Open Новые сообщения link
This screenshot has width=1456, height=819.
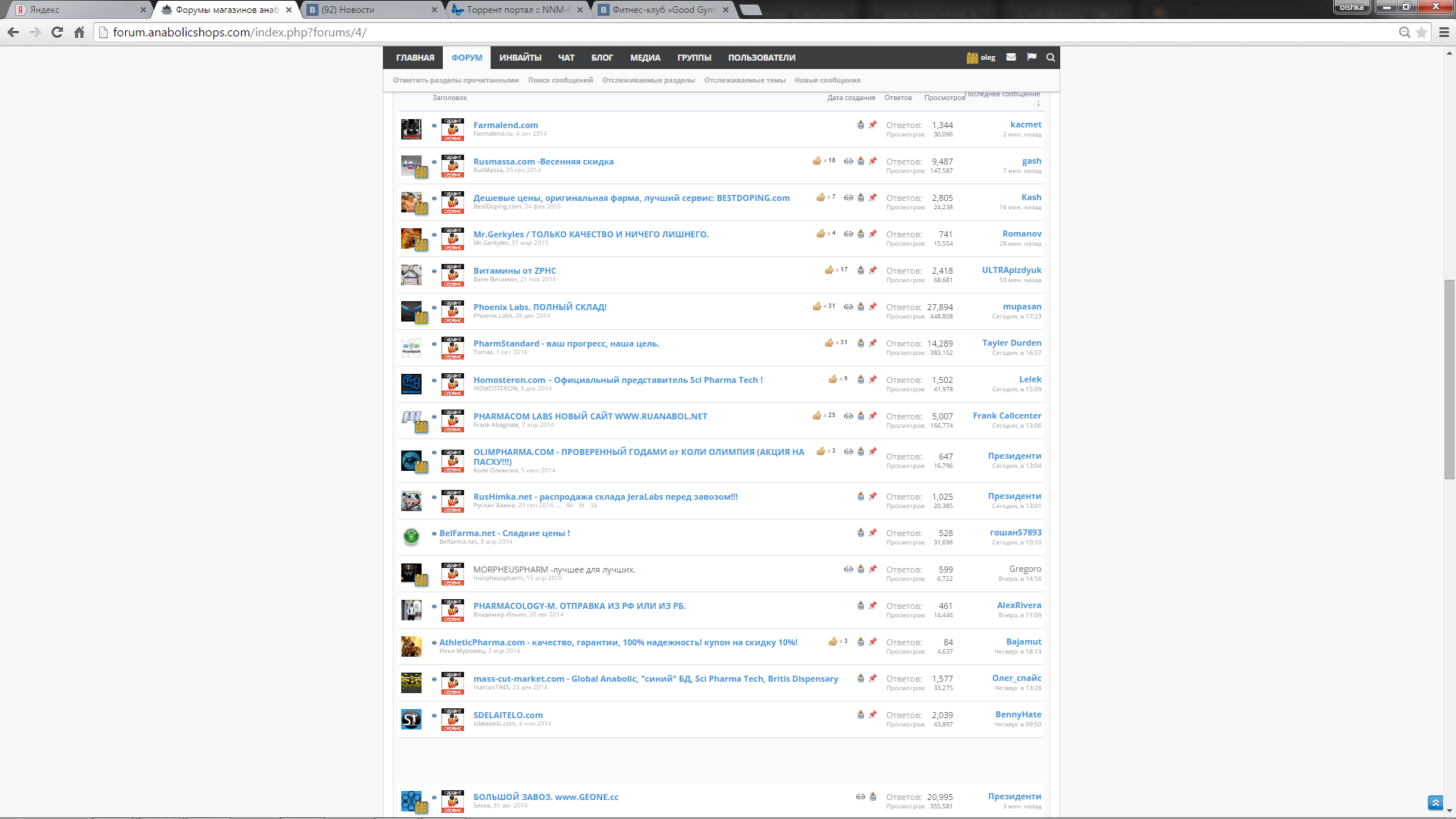click(x=827, y=80)
